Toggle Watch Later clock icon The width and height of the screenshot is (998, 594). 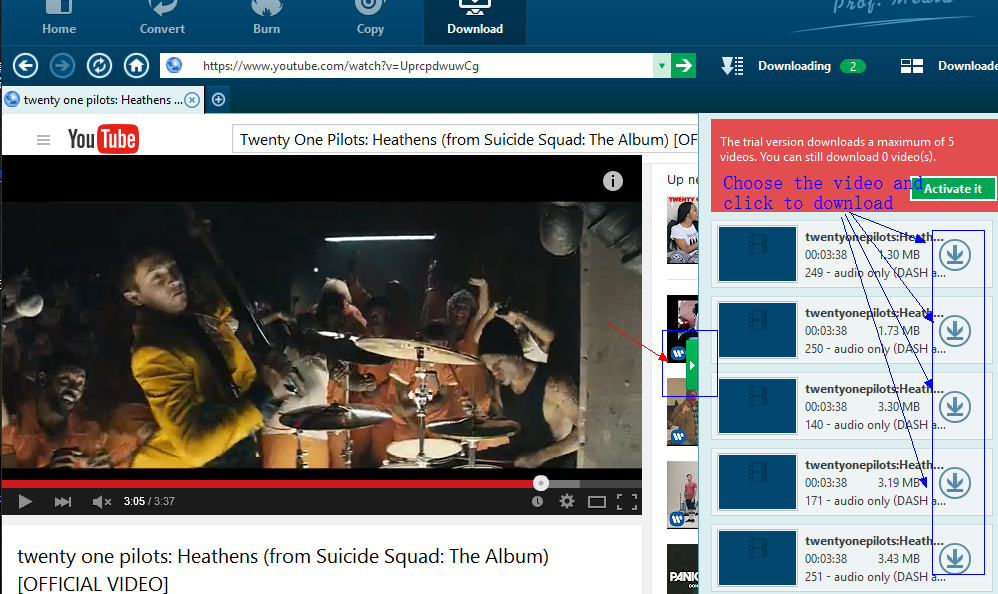pos(537,502)
